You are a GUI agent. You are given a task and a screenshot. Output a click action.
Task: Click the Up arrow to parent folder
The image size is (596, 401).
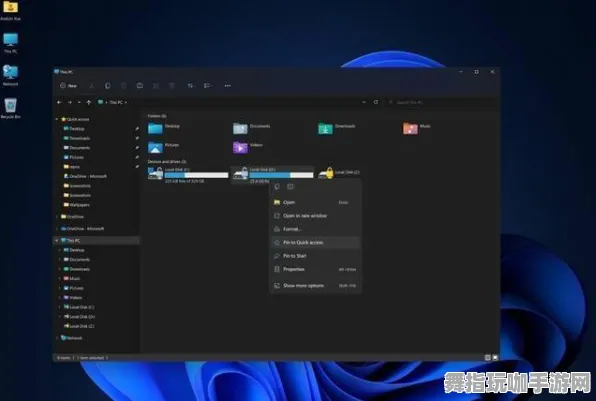point(89,102)
